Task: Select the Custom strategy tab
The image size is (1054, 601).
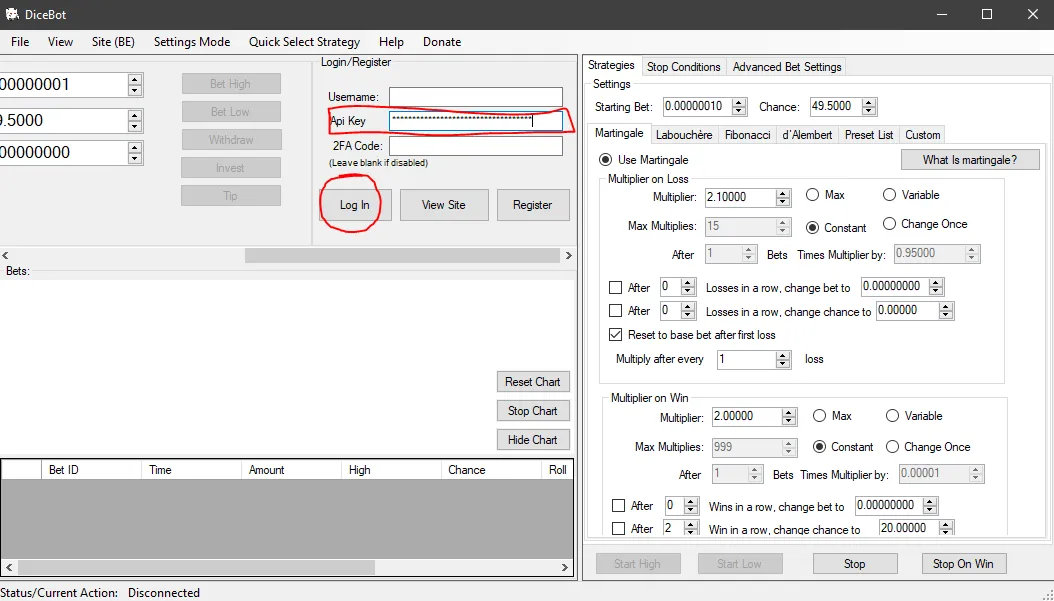Action: point(922,134)
